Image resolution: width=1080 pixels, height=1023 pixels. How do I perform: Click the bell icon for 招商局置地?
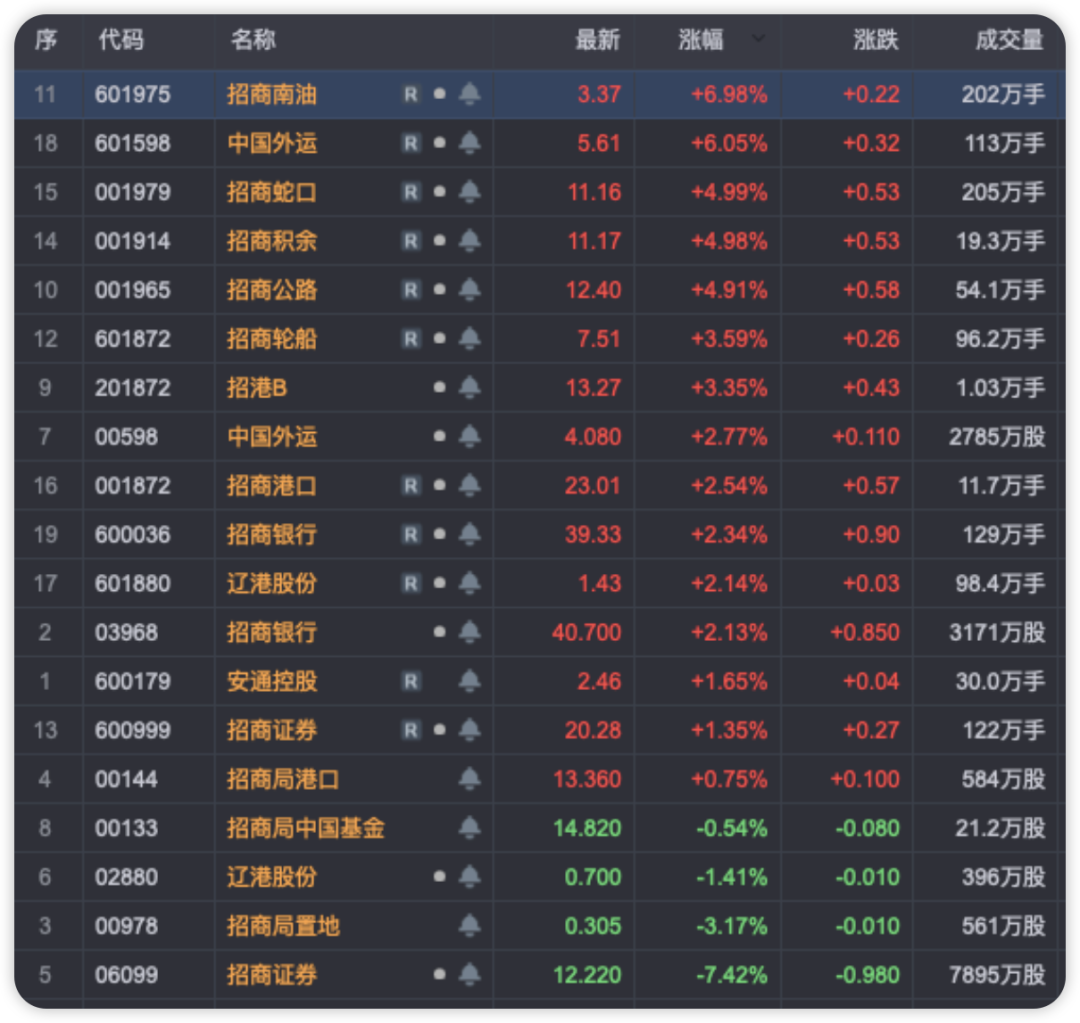coord(469,926)
